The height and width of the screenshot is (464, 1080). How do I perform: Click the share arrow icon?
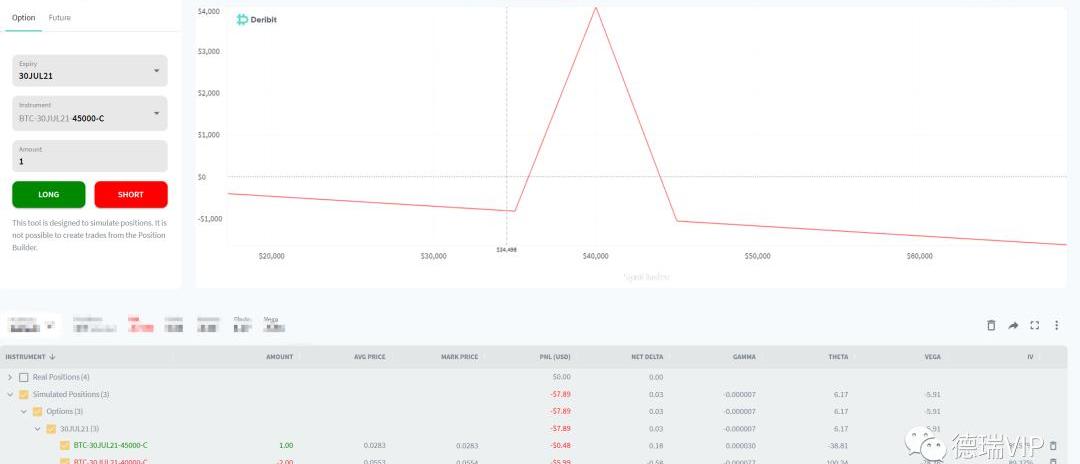pos(1013,325)
